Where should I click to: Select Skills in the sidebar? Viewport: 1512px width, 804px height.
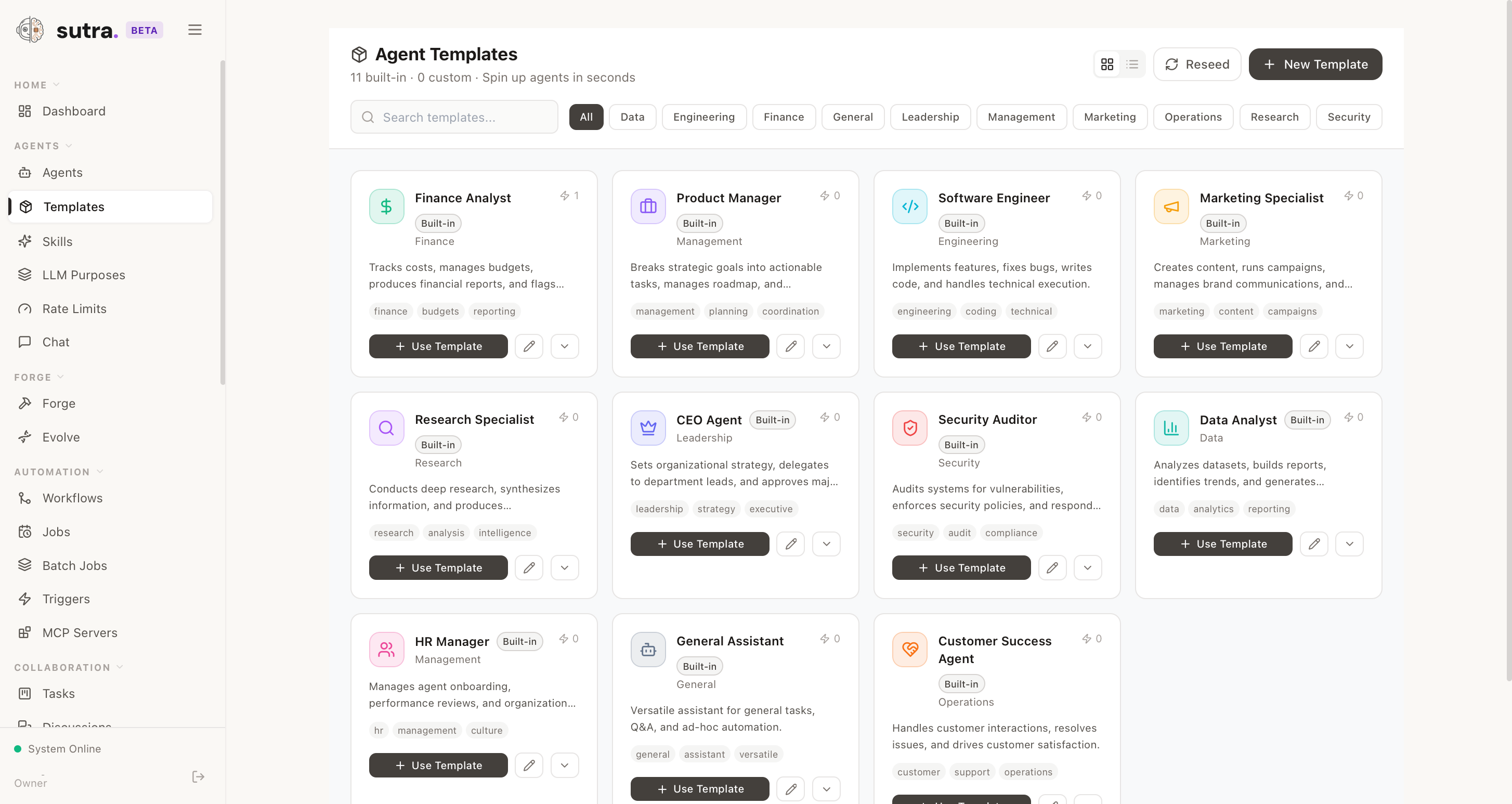(59, 241)
